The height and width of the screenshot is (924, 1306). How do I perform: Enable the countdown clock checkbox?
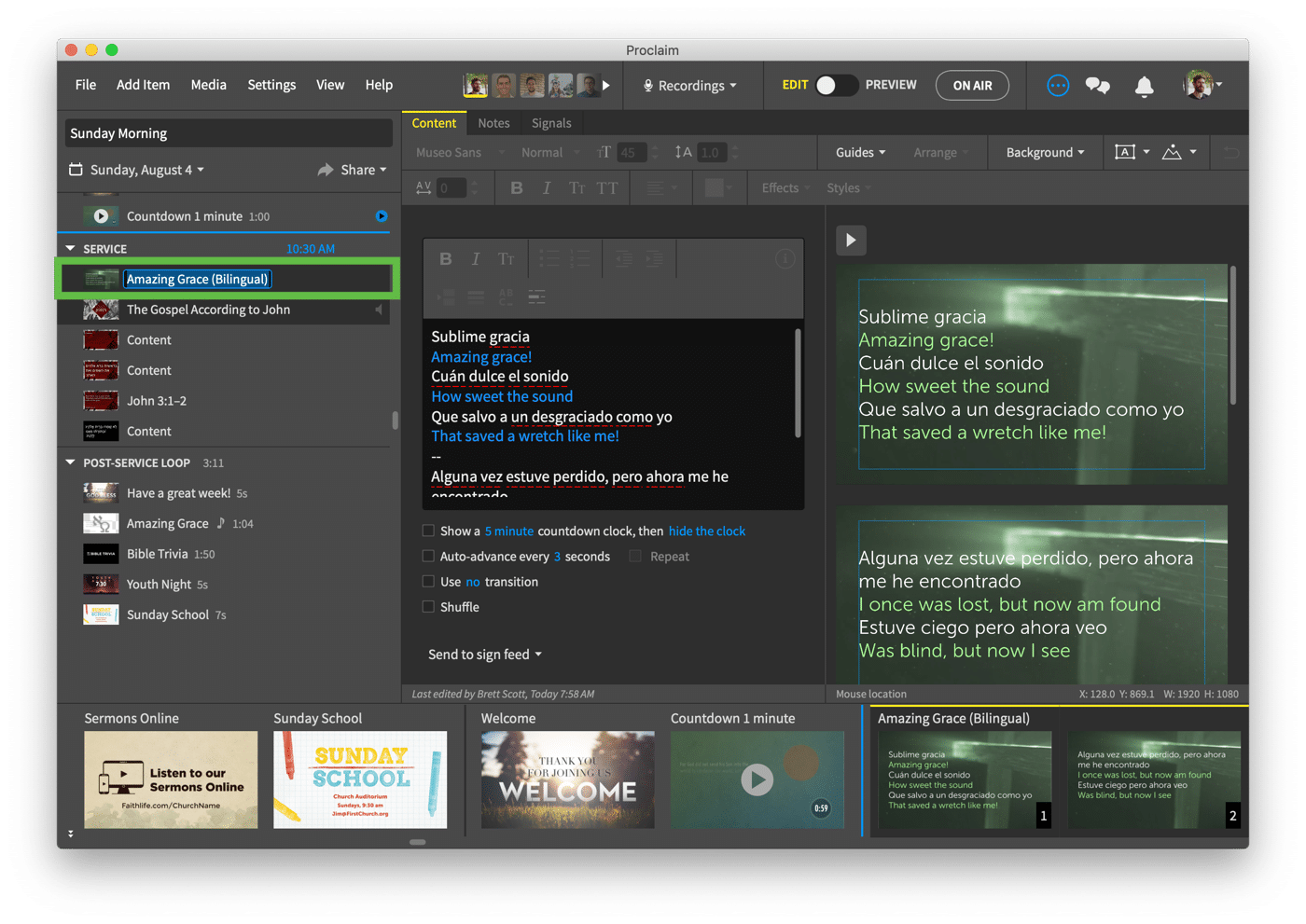[428, 531]
